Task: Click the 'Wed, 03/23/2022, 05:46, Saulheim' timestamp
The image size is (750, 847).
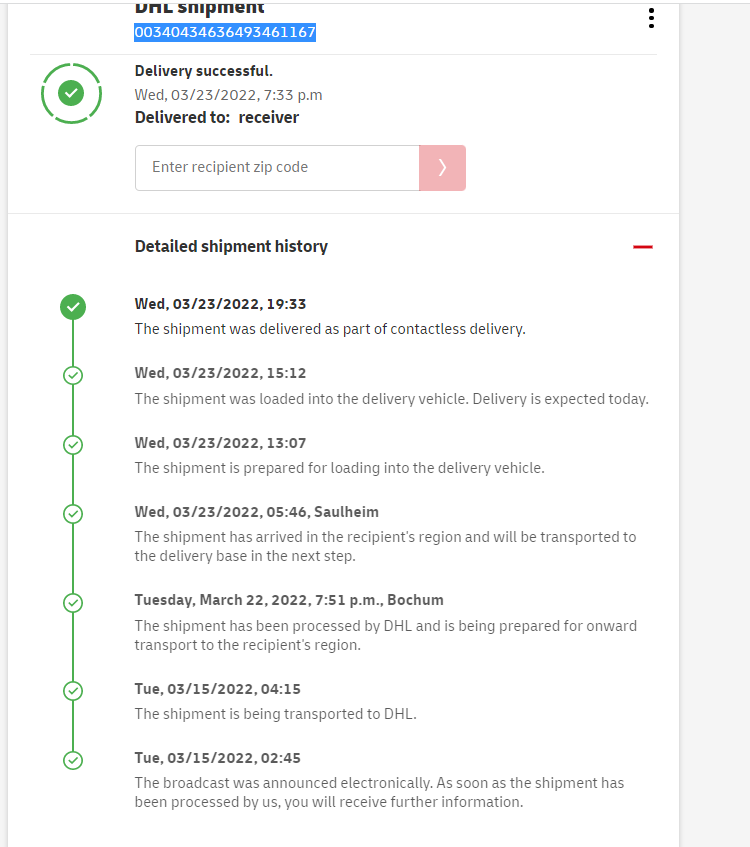Action: point(258,512)
